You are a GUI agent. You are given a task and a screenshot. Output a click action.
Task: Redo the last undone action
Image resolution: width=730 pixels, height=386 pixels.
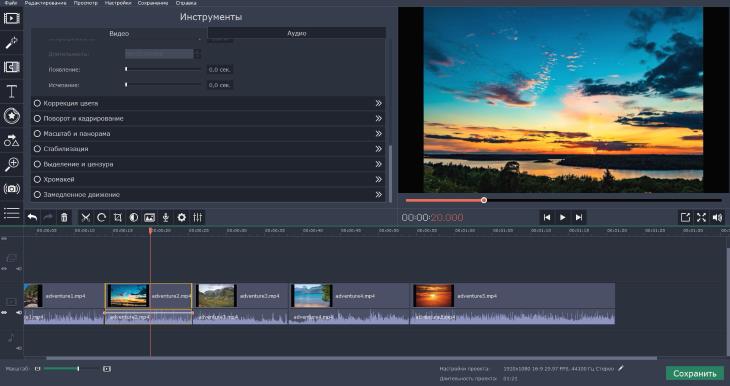pos(48,217)
